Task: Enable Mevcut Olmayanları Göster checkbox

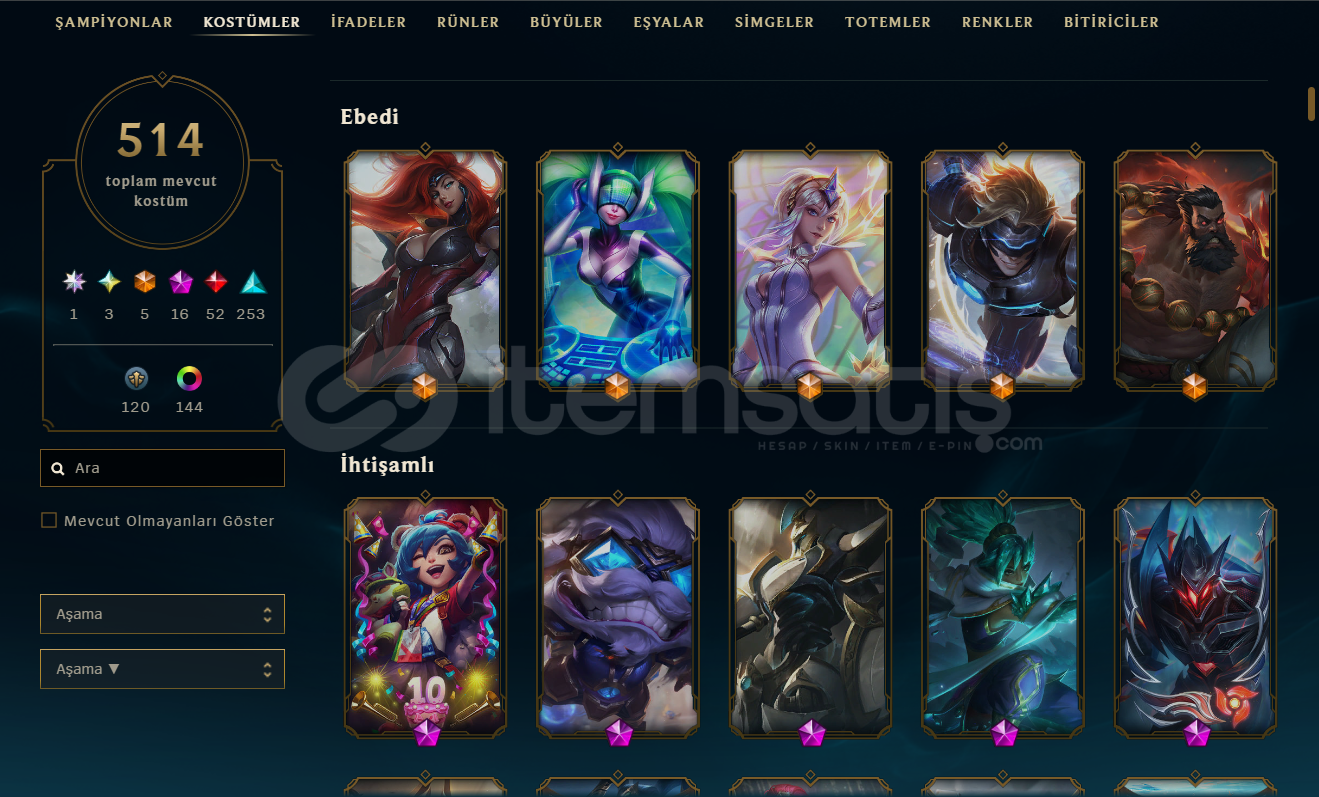Action: (49, 520)
